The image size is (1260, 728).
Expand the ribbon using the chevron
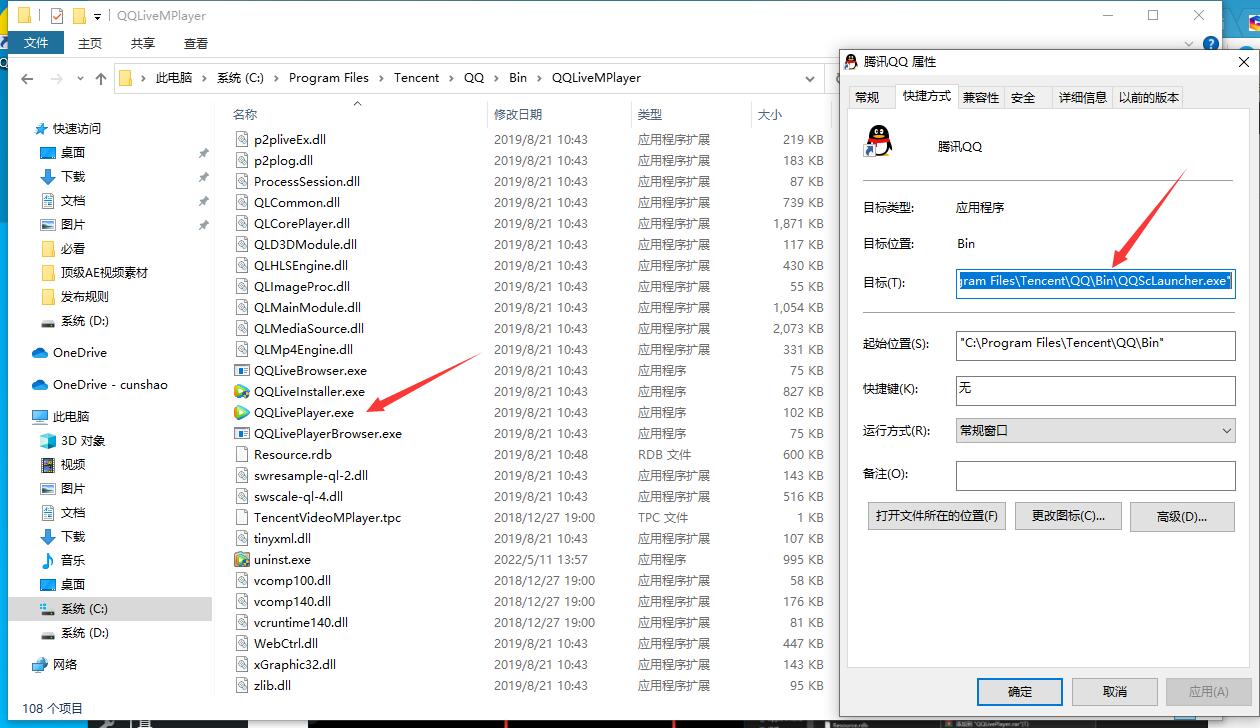pyautogui.click(x=1189, y=43)
